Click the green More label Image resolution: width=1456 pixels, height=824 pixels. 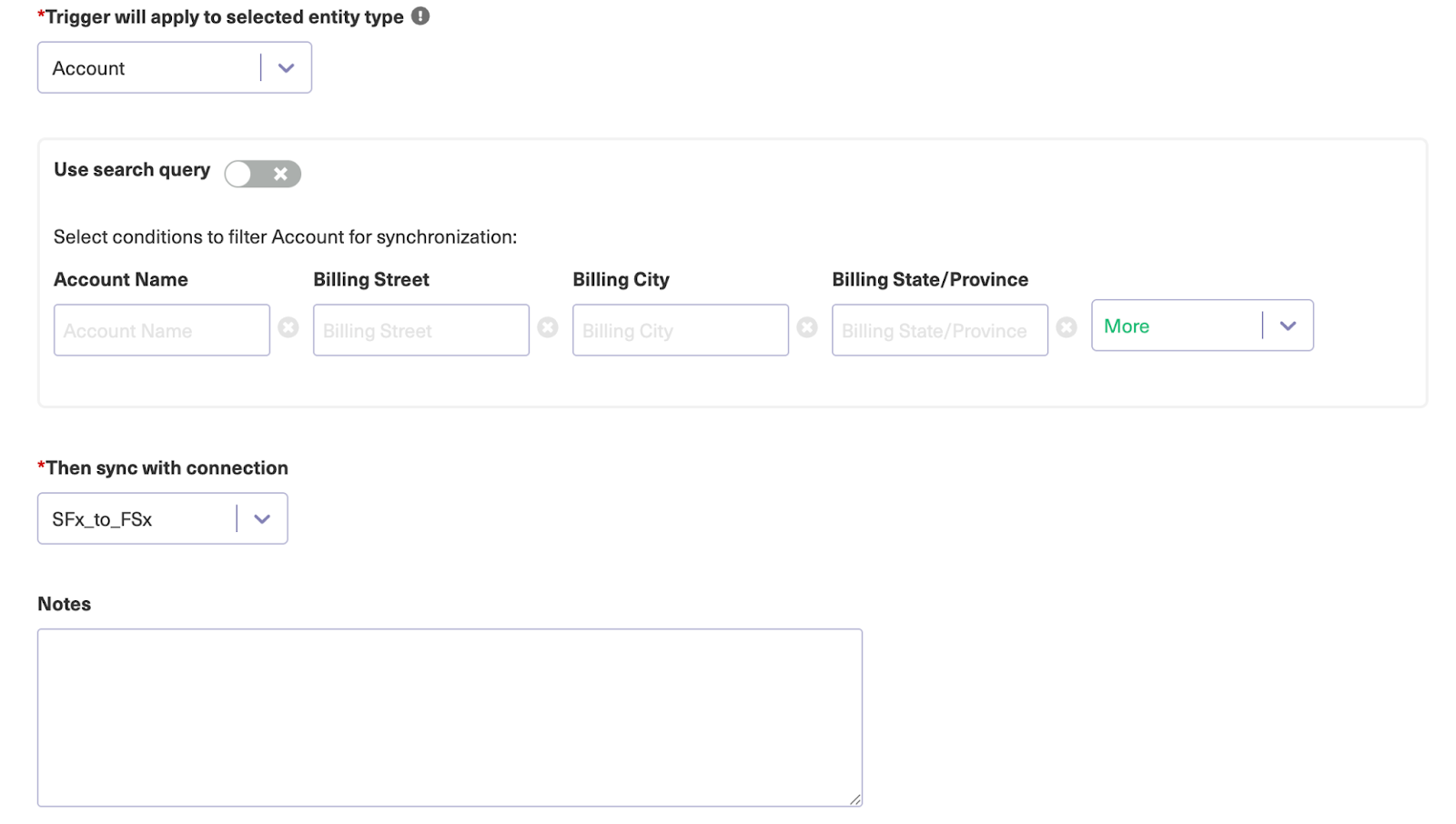tap(1127, 326)
